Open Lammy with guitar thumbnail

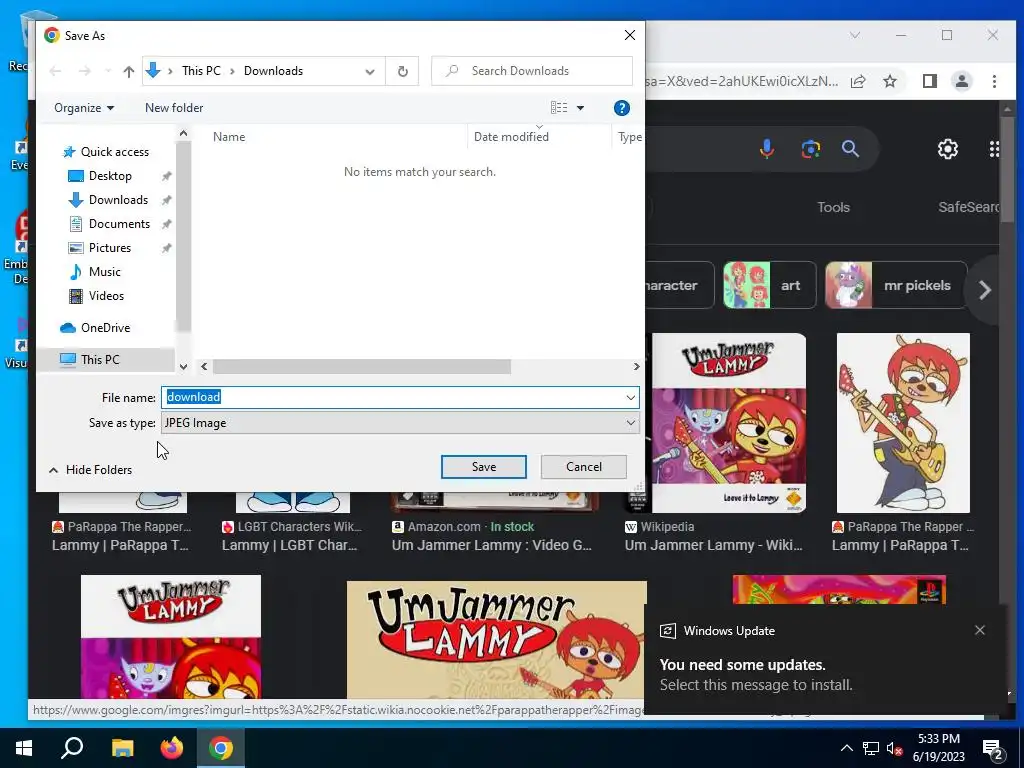pos(903,423)
